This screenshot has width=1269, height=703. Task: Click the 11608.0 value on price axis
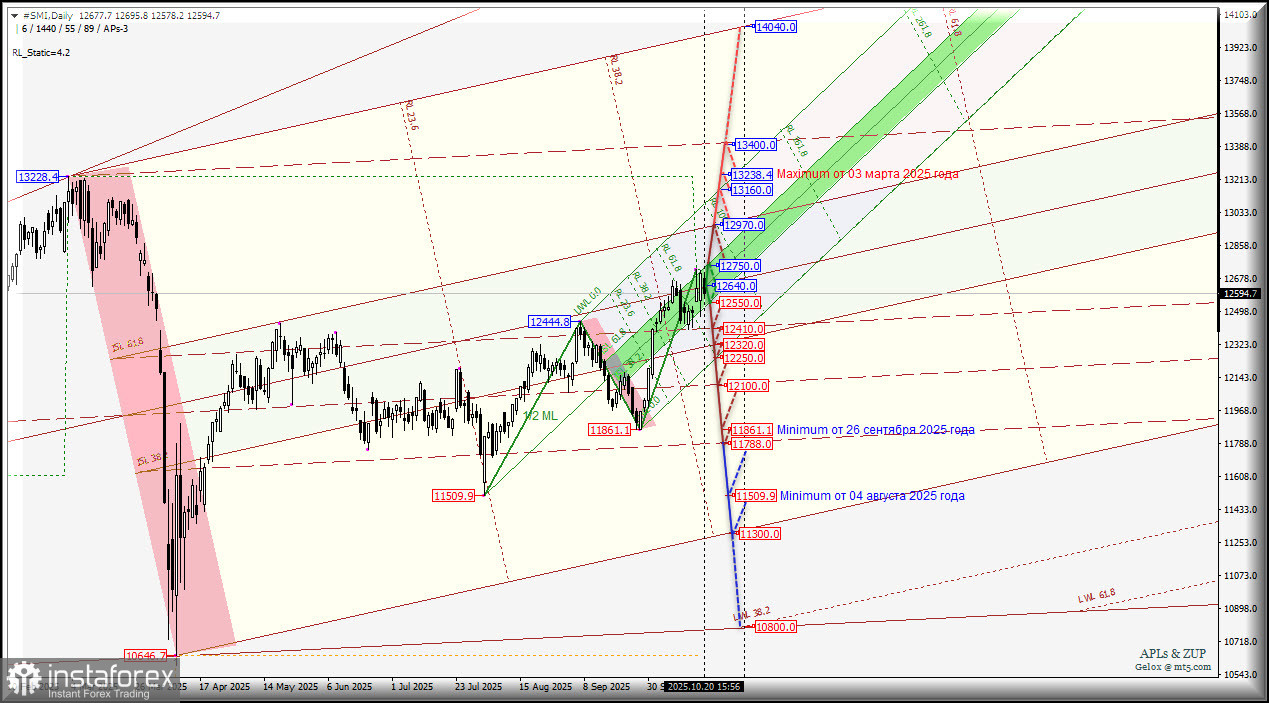point(1239,477)
